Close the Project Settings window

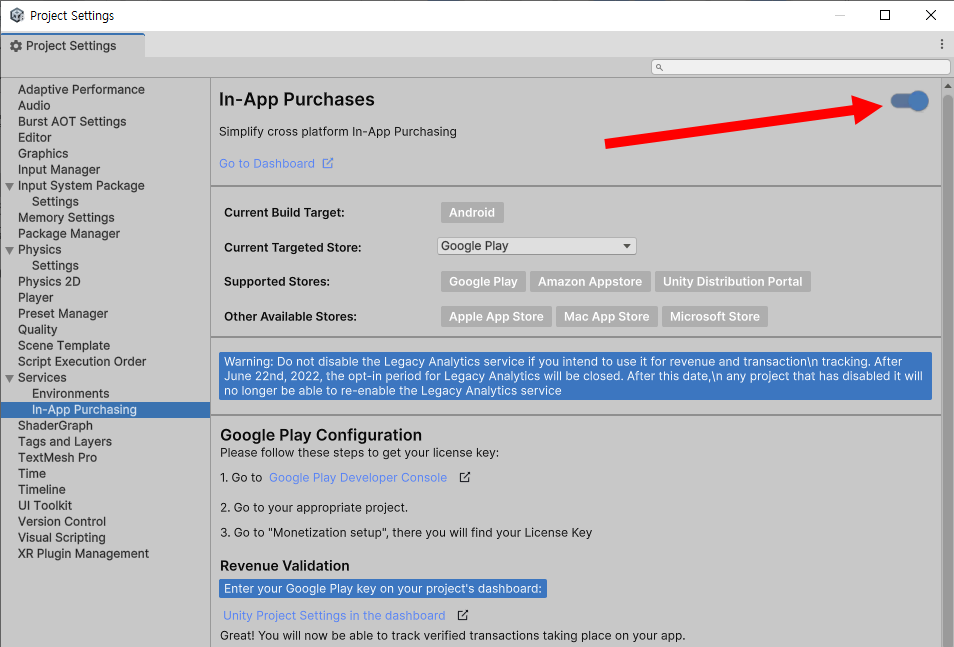click(931, 15)
